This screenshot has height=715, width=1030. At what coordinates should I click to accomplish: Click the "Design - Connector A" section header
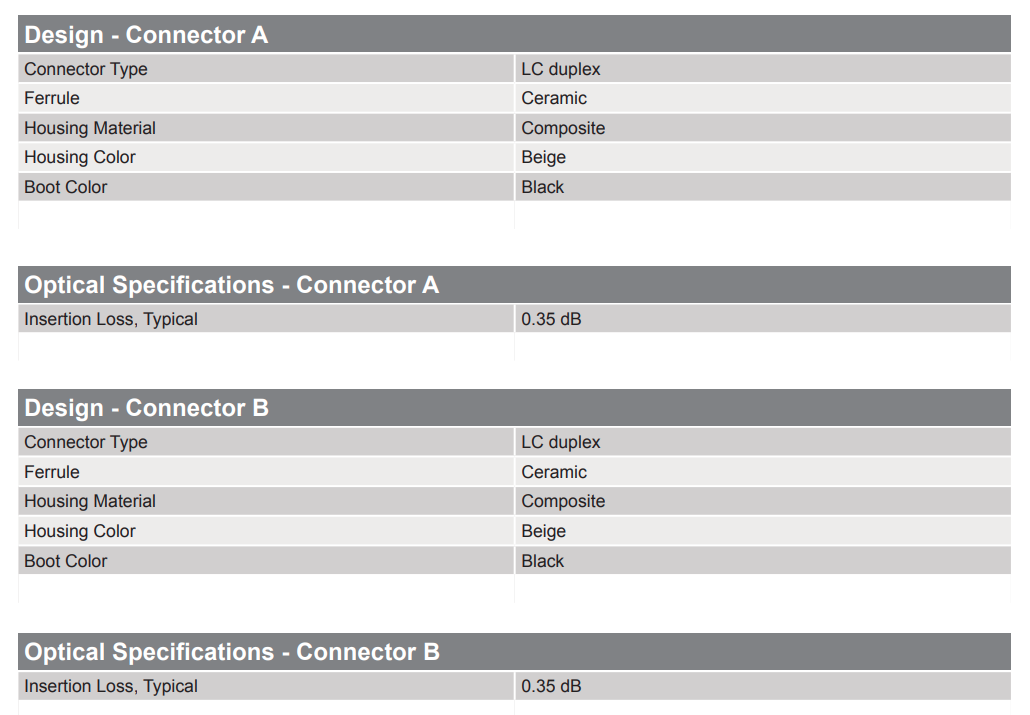tap(146, 35)
